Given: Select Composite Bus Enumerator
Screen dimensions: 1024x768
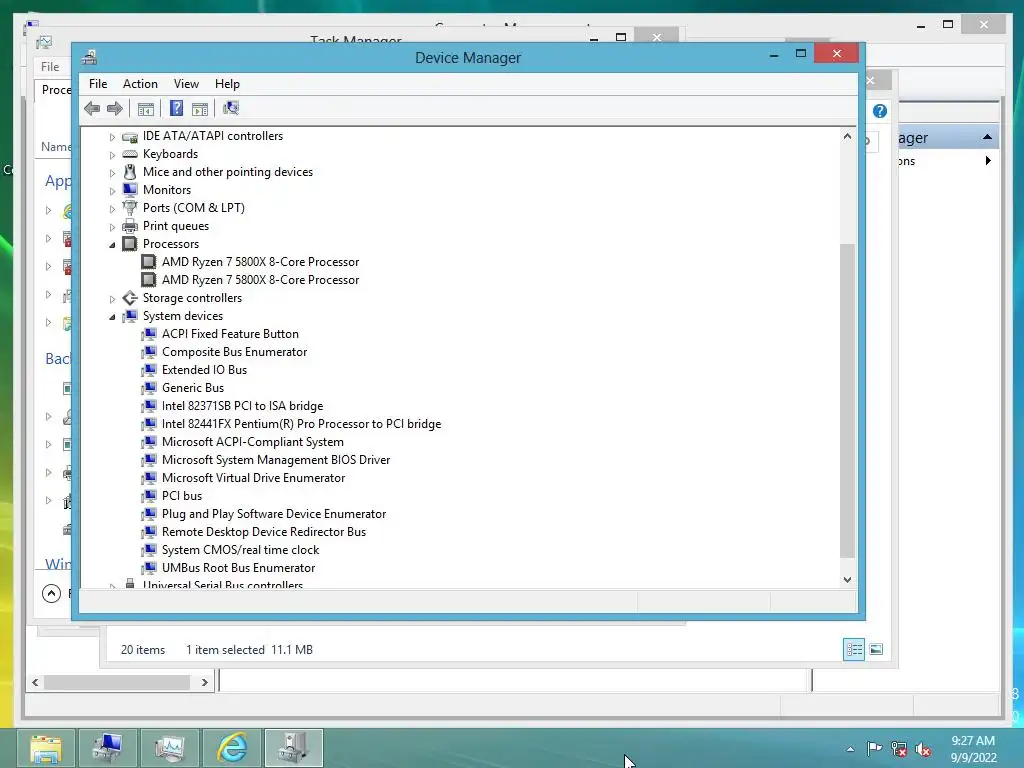Looking at the screenshot, I should pyautogui.click(x=234, y=352).
